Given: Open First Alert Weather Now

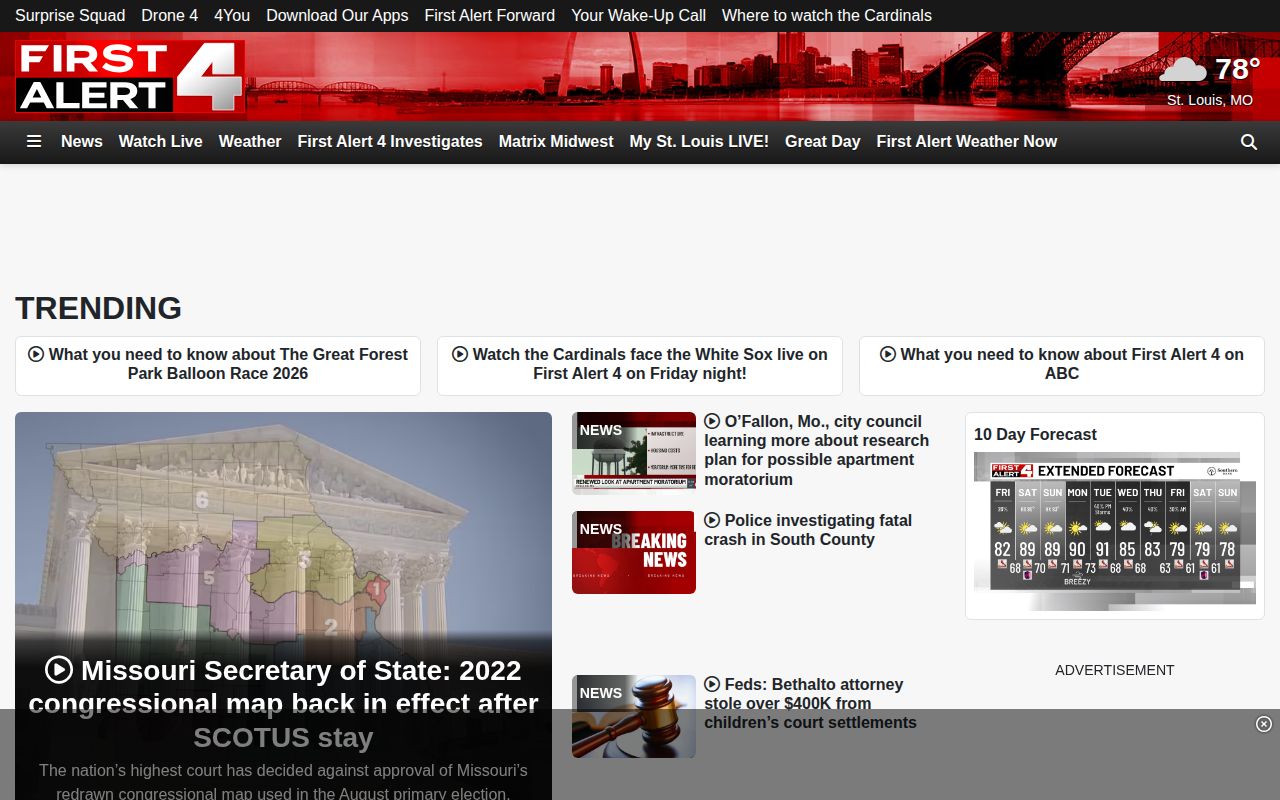Looking at the screenshot, I should [967, 141].
